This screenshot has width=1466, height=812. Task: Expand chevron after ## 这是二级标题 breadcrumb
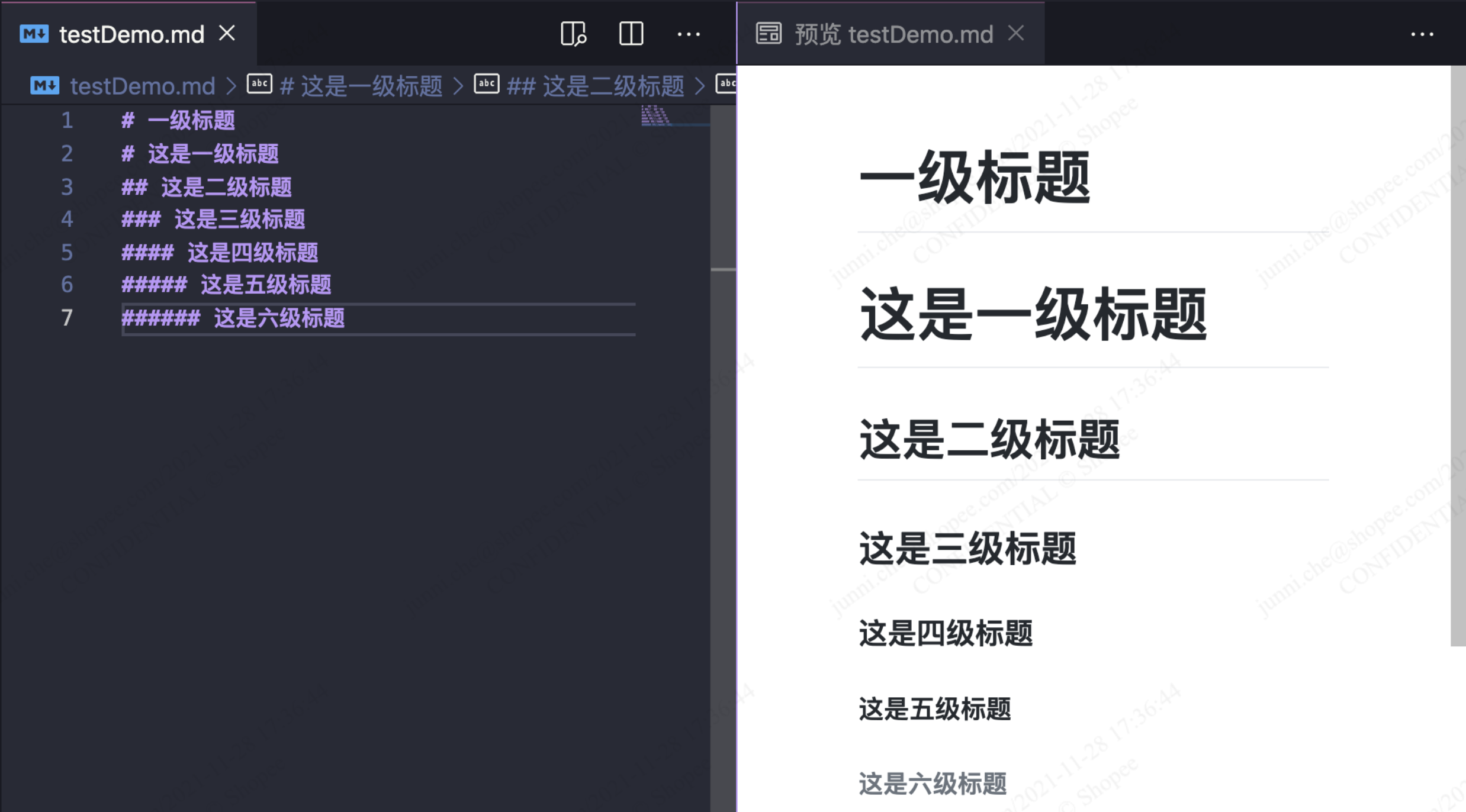click(x=700, y=86)
